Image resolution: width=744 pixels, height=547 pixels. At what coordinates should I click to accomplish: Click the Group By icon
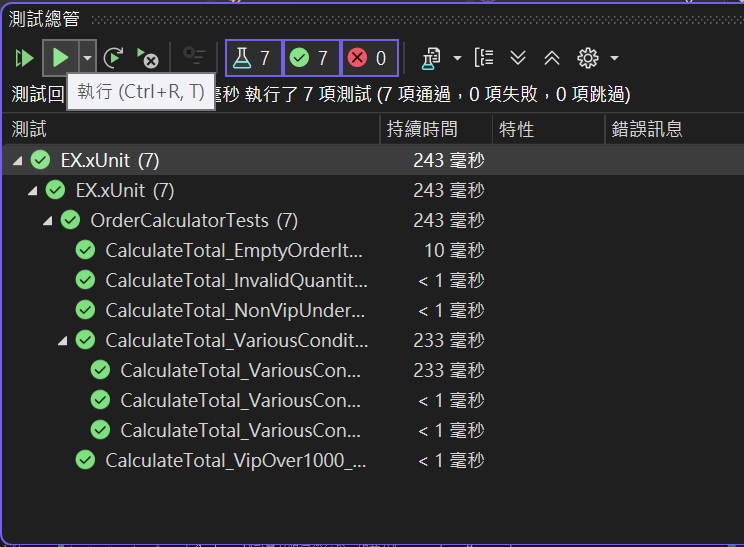pyautogui.click(x=484, y=58)
